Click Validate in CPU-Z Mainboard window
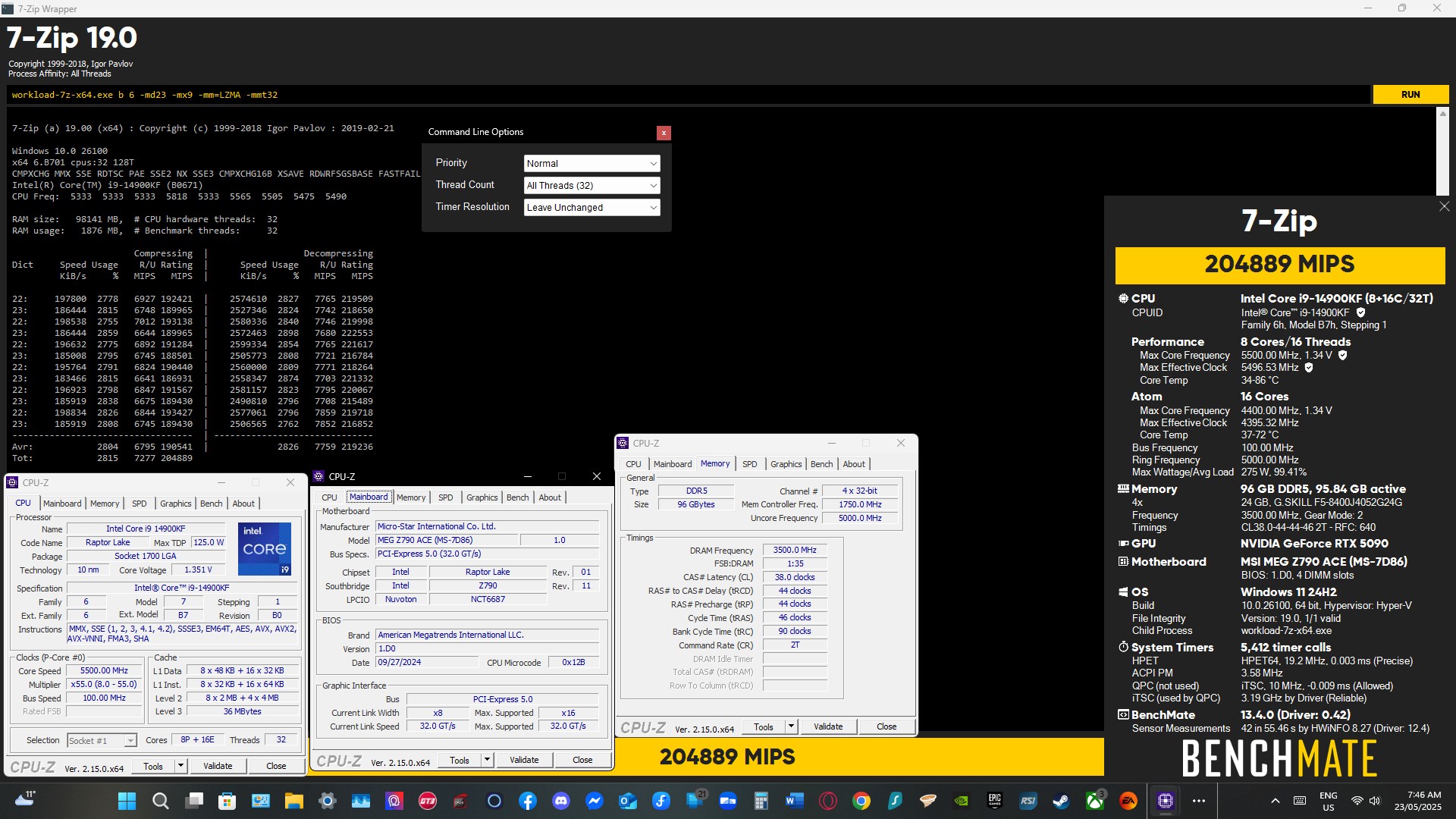The height and width of the screenshot is (819, 1456). (524, 760)
